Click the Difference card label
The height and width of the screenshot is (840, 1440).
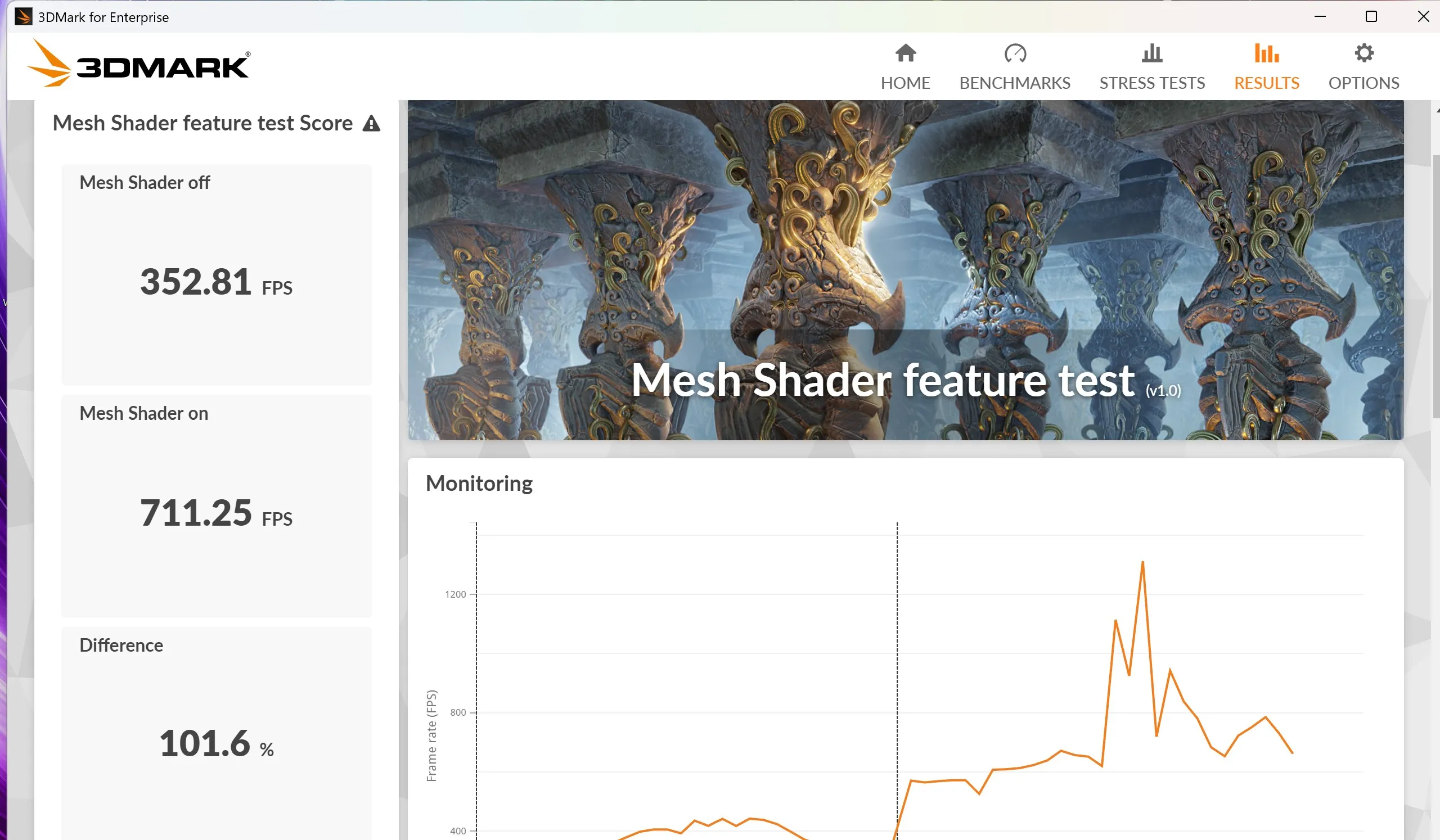(x=121, y=645)
